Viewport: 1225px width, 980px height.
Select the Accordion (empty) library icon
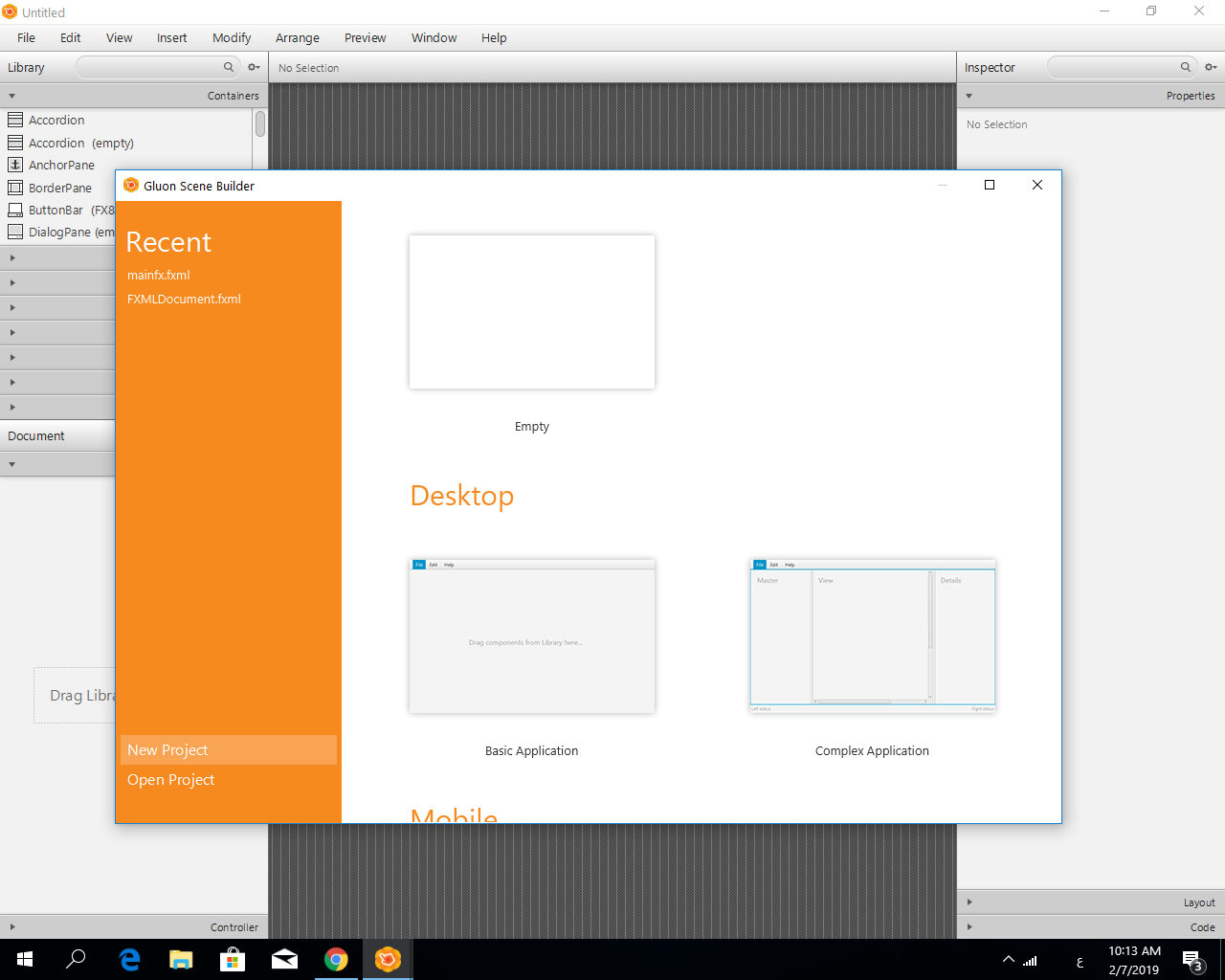(x=15, y=143)
